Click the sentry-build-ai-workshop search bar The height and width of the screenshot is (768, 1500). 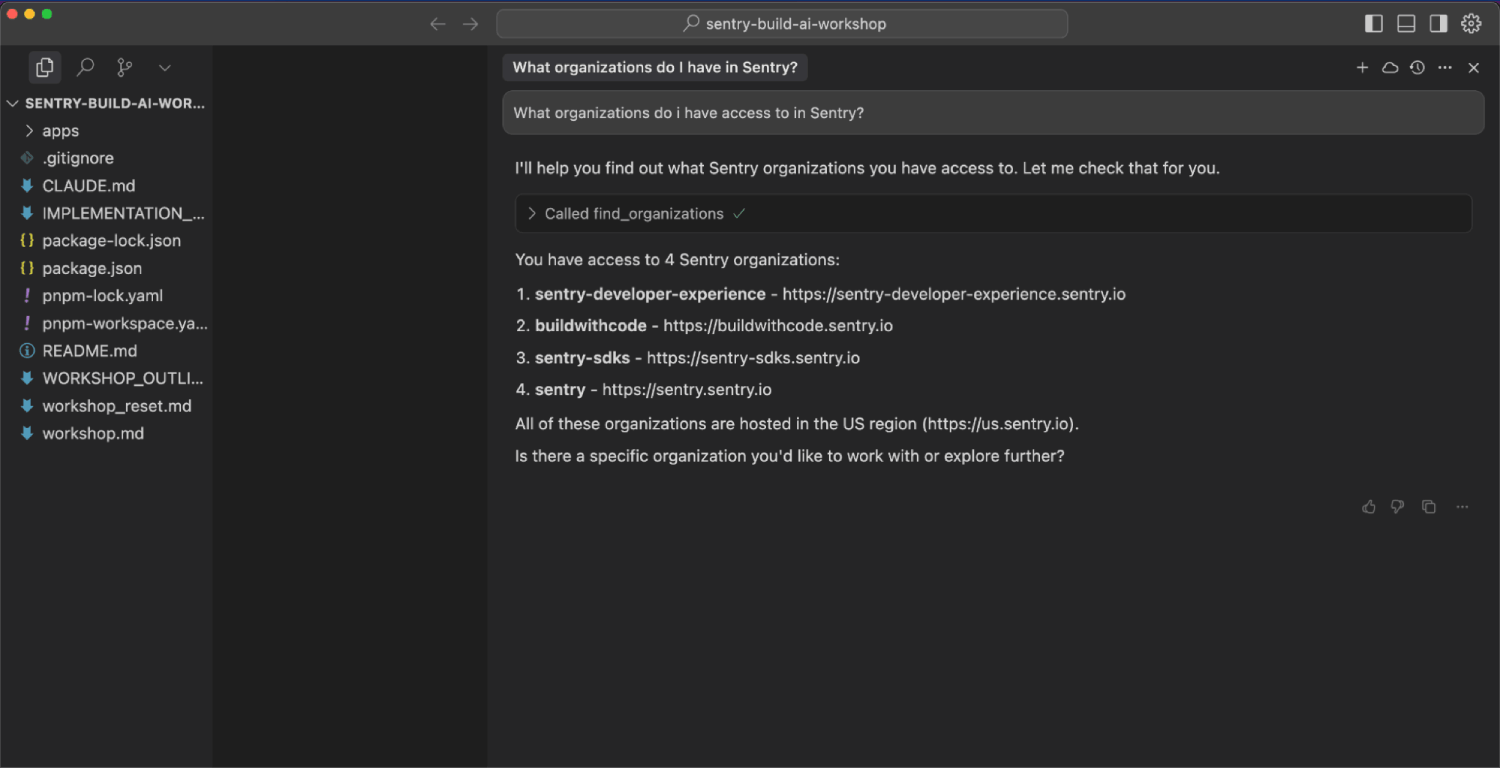point(782,24)
